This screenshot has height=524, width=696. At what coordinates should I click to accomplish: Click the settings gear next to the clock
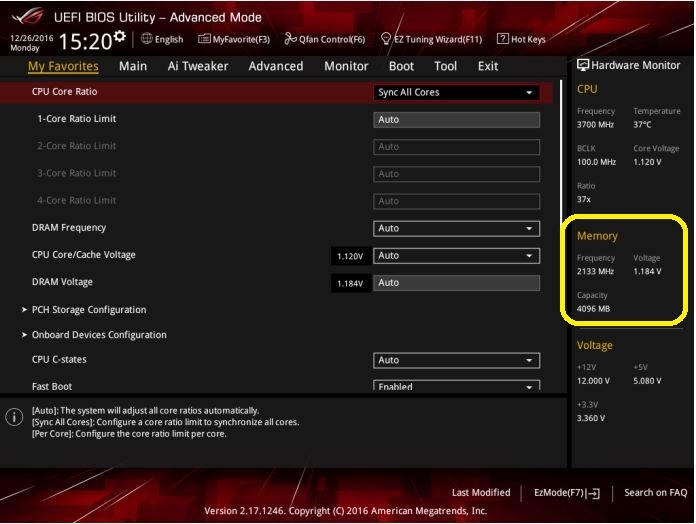(119, 36)
